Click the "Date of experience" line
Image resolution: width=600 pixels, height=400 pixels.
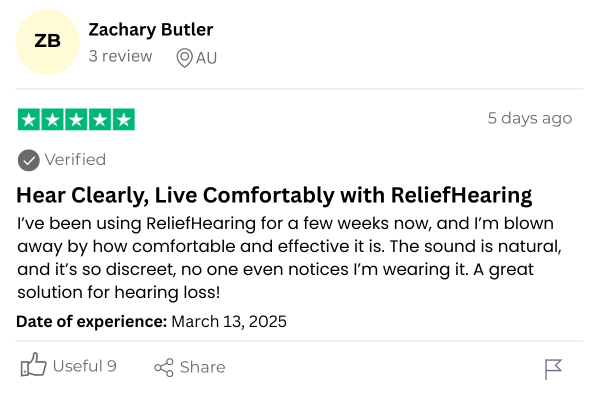tap(151, 321)
